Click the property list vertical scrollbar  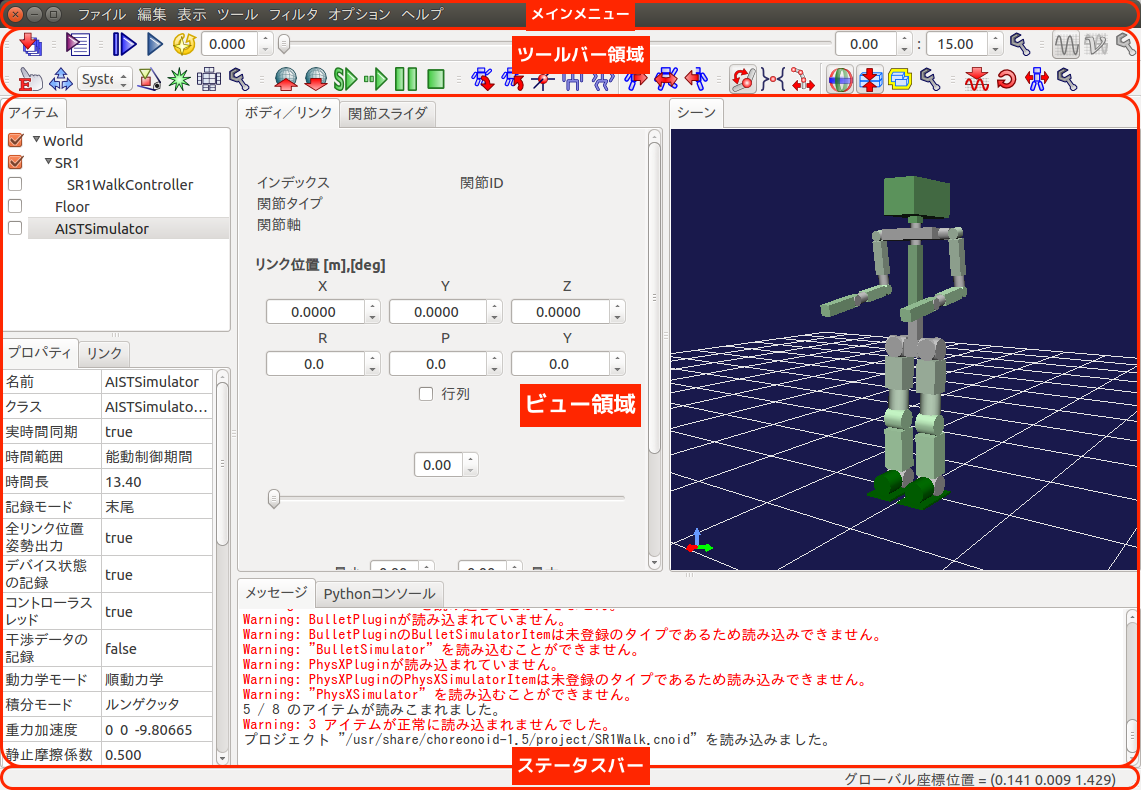tap(223, 464)
